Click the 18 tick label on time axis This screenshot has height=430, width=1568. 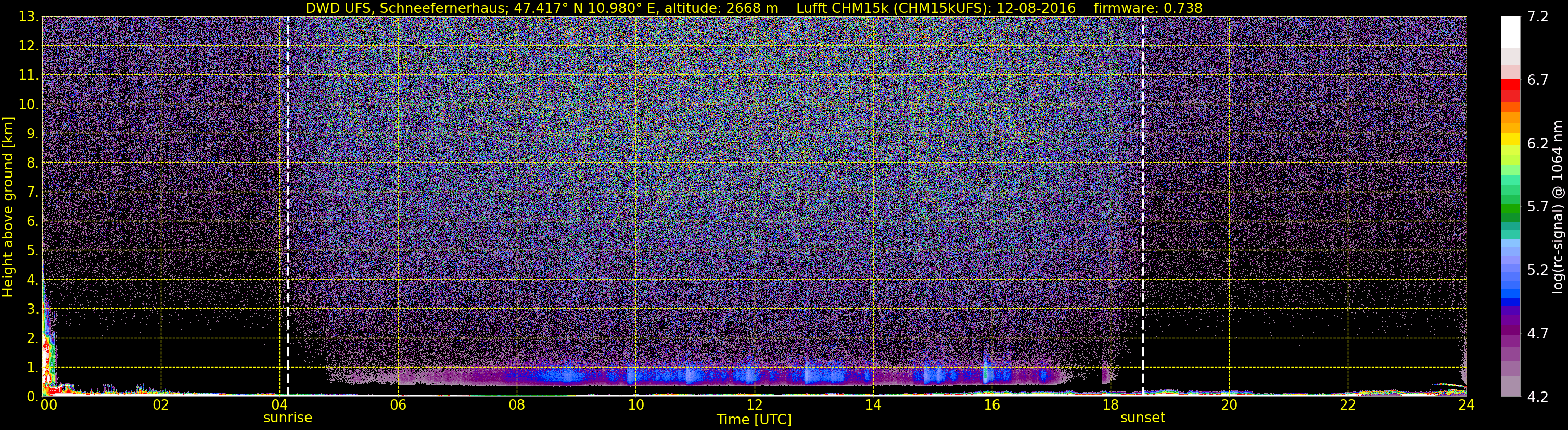coord(1110,405)
